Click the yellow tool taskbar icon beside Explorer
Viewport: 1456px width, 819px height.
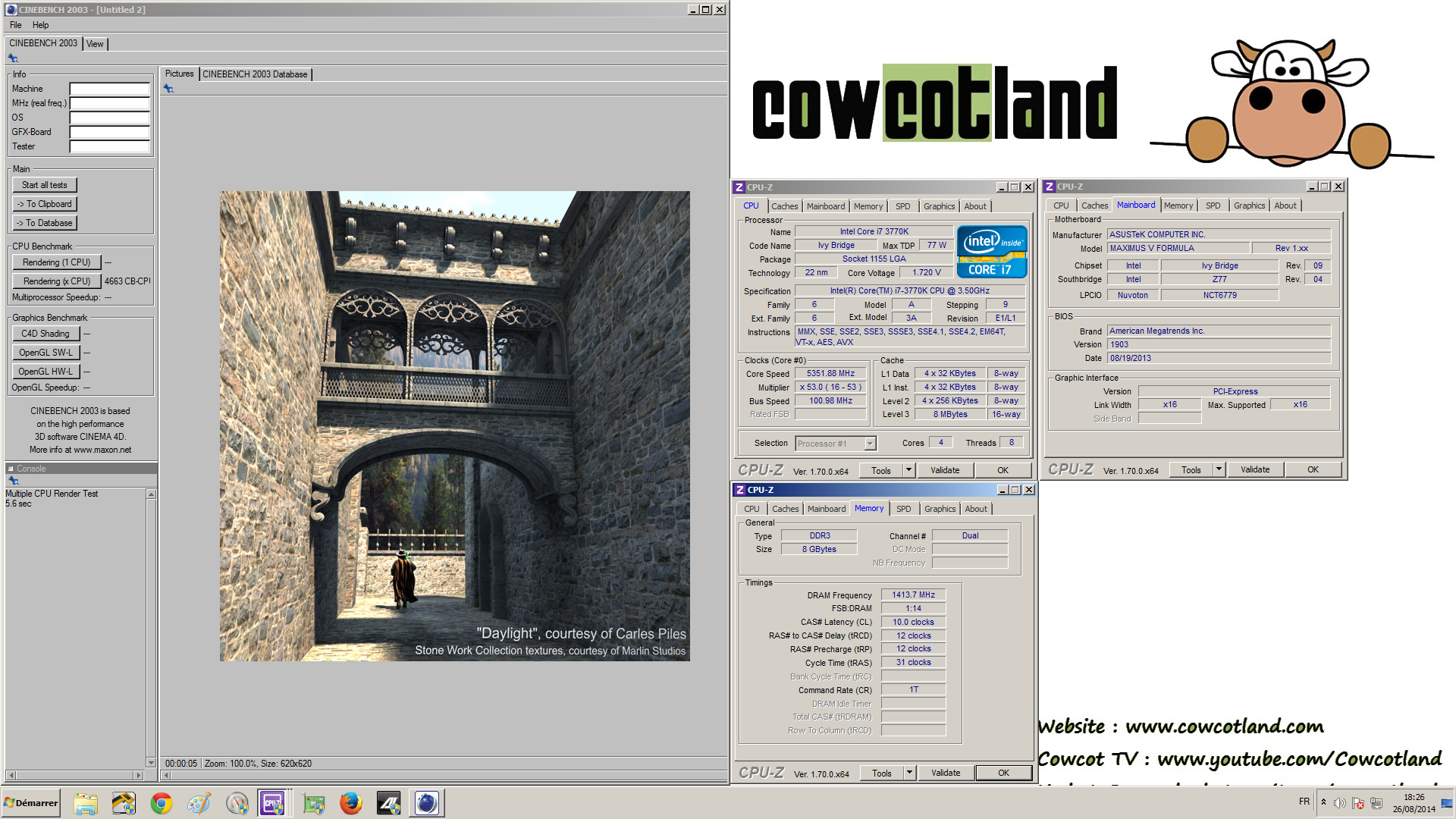(x=124, y=803)
